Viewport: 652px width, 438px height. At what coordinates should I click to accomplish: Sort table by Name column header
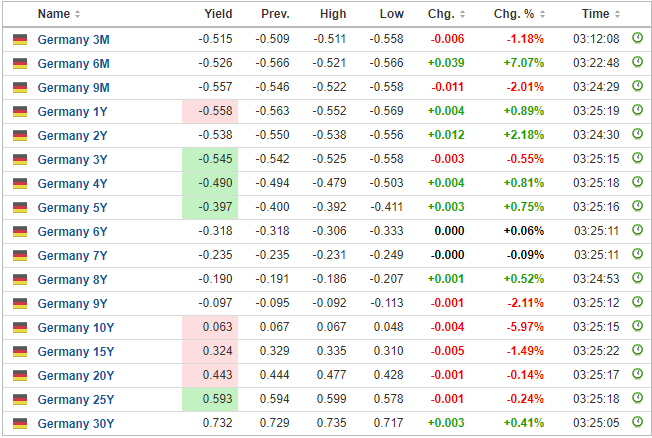coord(58,14)
